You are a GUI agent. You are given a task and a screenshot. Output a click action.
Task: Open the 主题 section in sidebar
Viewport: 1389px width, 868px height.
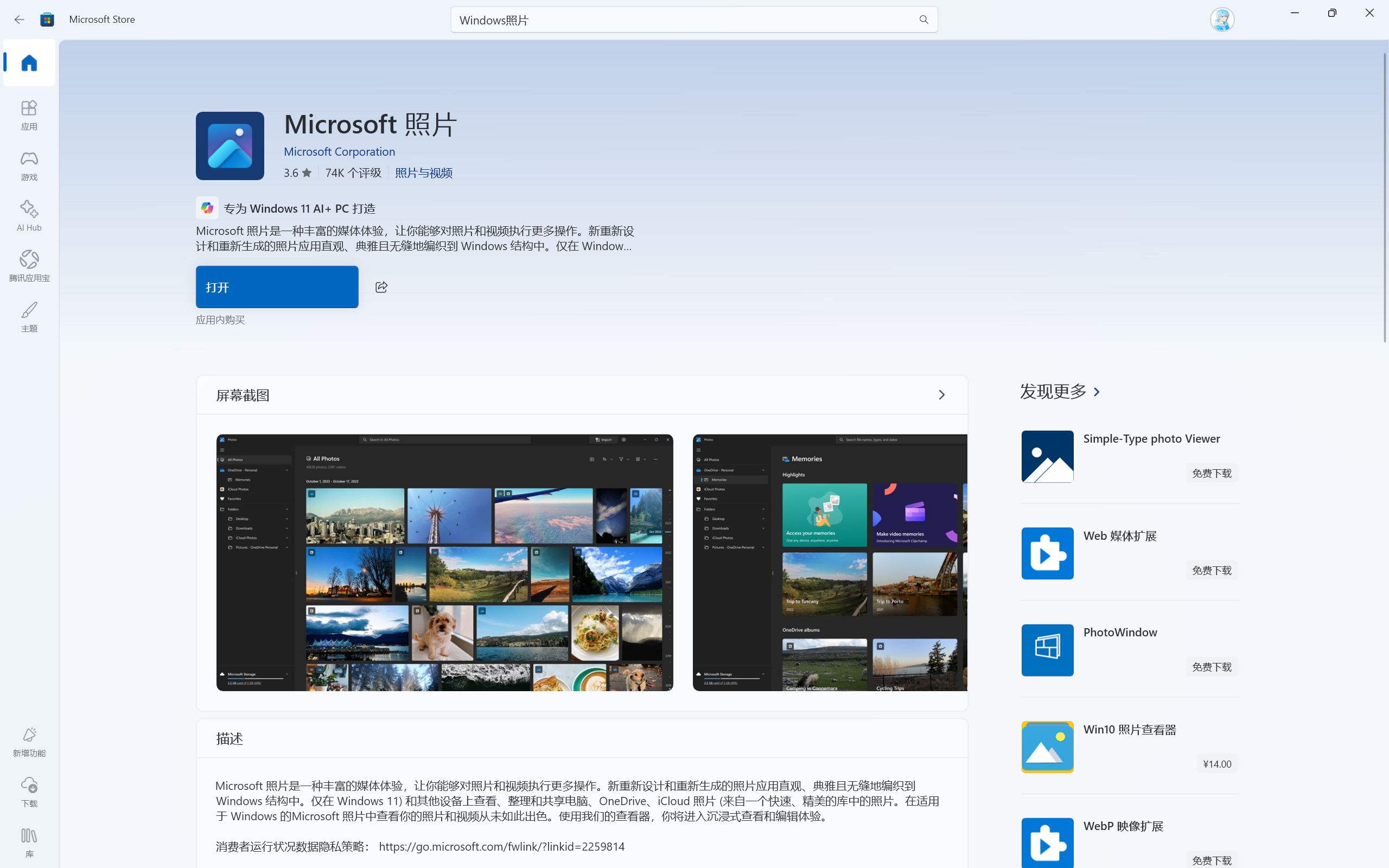(29, 317)
